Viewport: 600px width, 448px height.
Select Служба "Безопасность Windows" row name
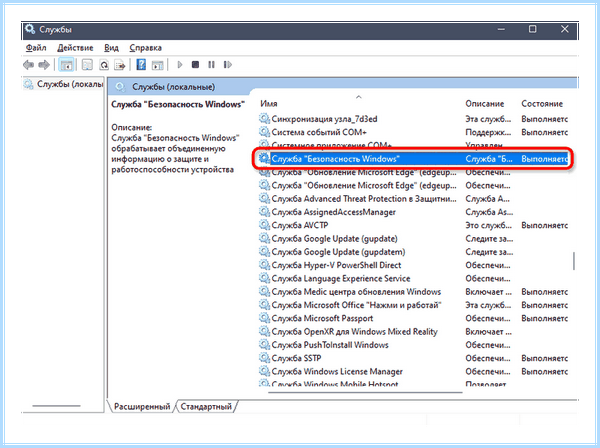335,159
